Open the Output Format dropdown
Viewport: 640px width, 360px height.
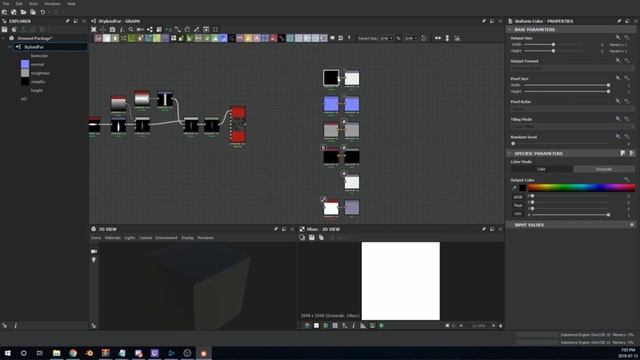point(571,68)
